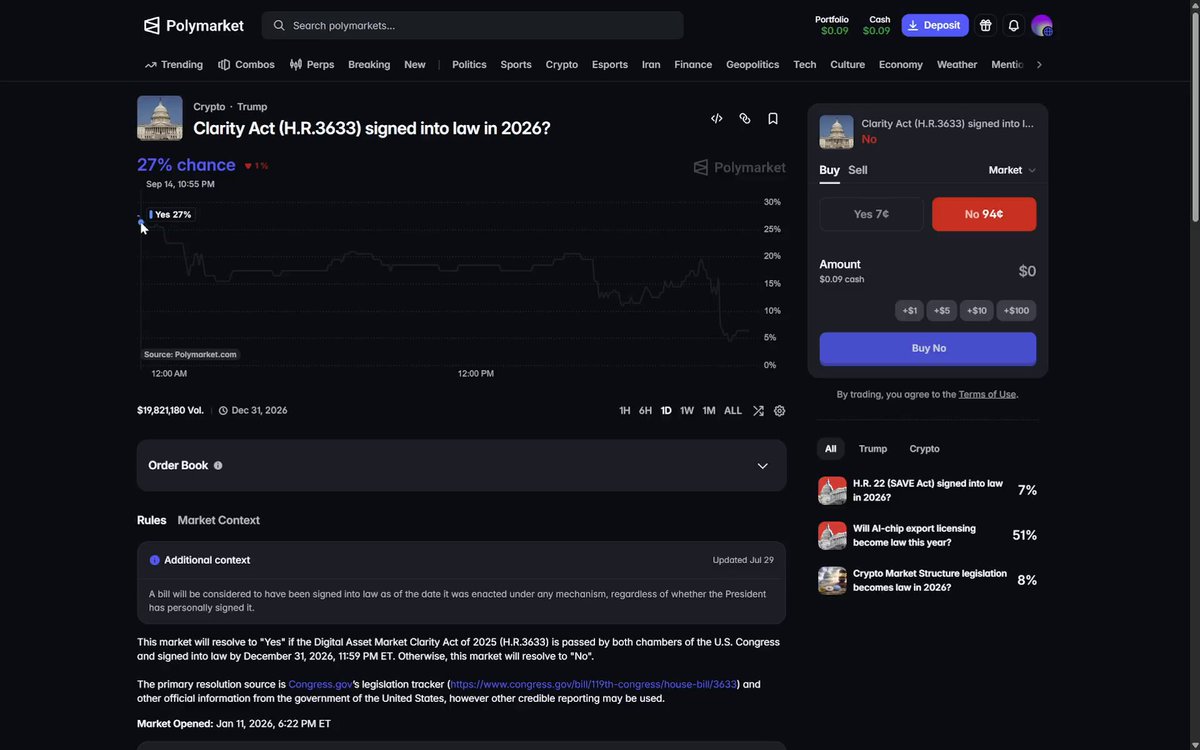Viewport: 1200px width, 750px height.
Task: Open the Geopolitics category
Action: pos(753,65)
